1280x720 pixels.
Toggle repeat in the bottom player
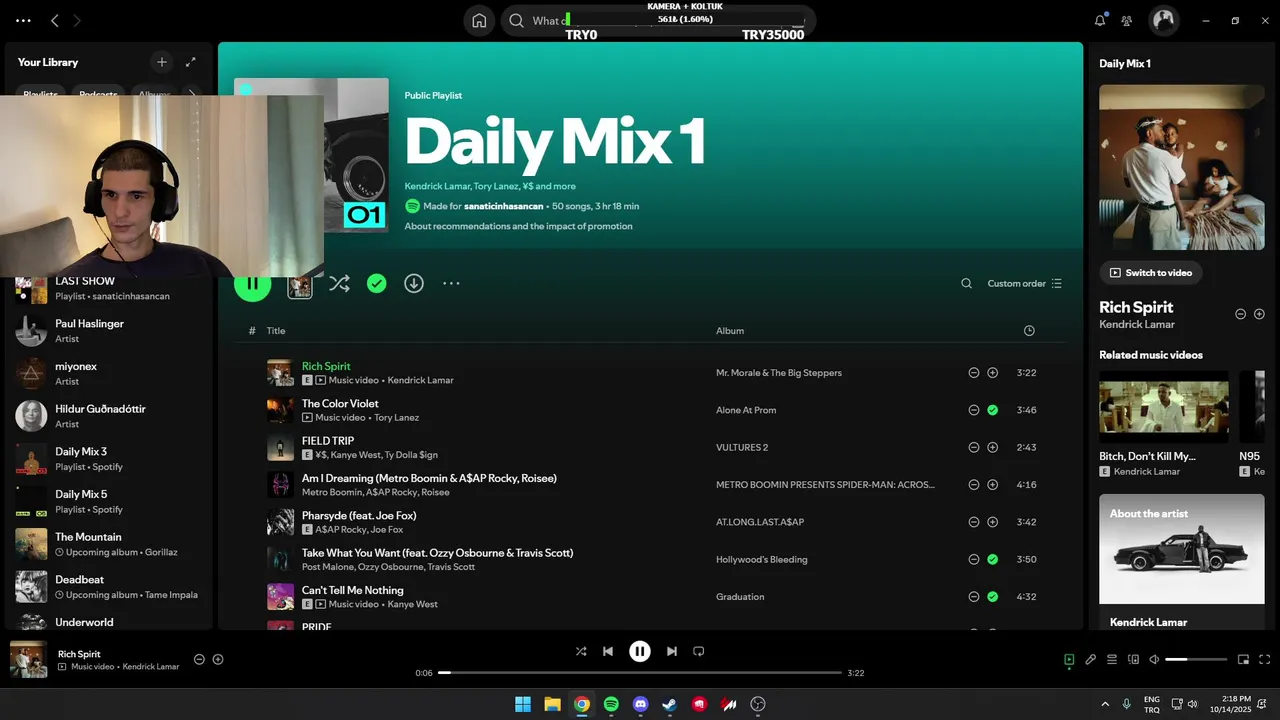[x=699, y=651]
